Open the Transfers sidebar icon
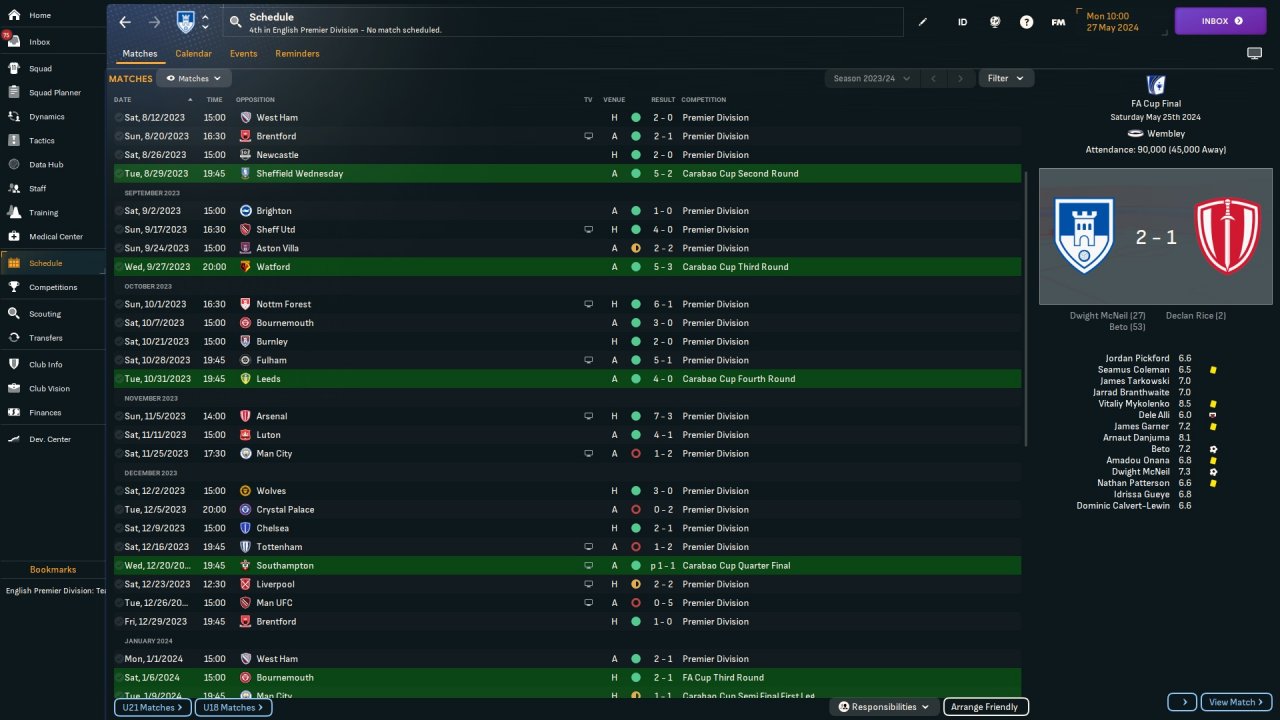Image resolution: width=1280 pixels, height=720 pixels. [x=15, y=338]
